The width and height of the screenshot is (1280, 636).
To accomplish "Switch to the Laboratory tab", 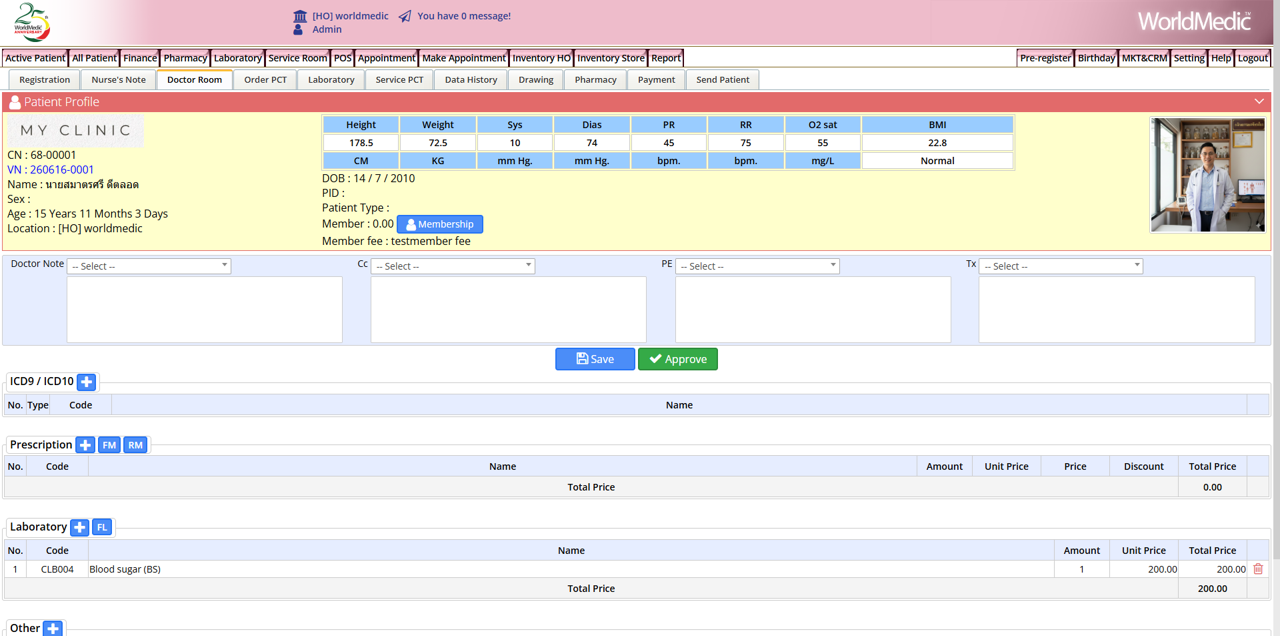I will tap(331, 80).
